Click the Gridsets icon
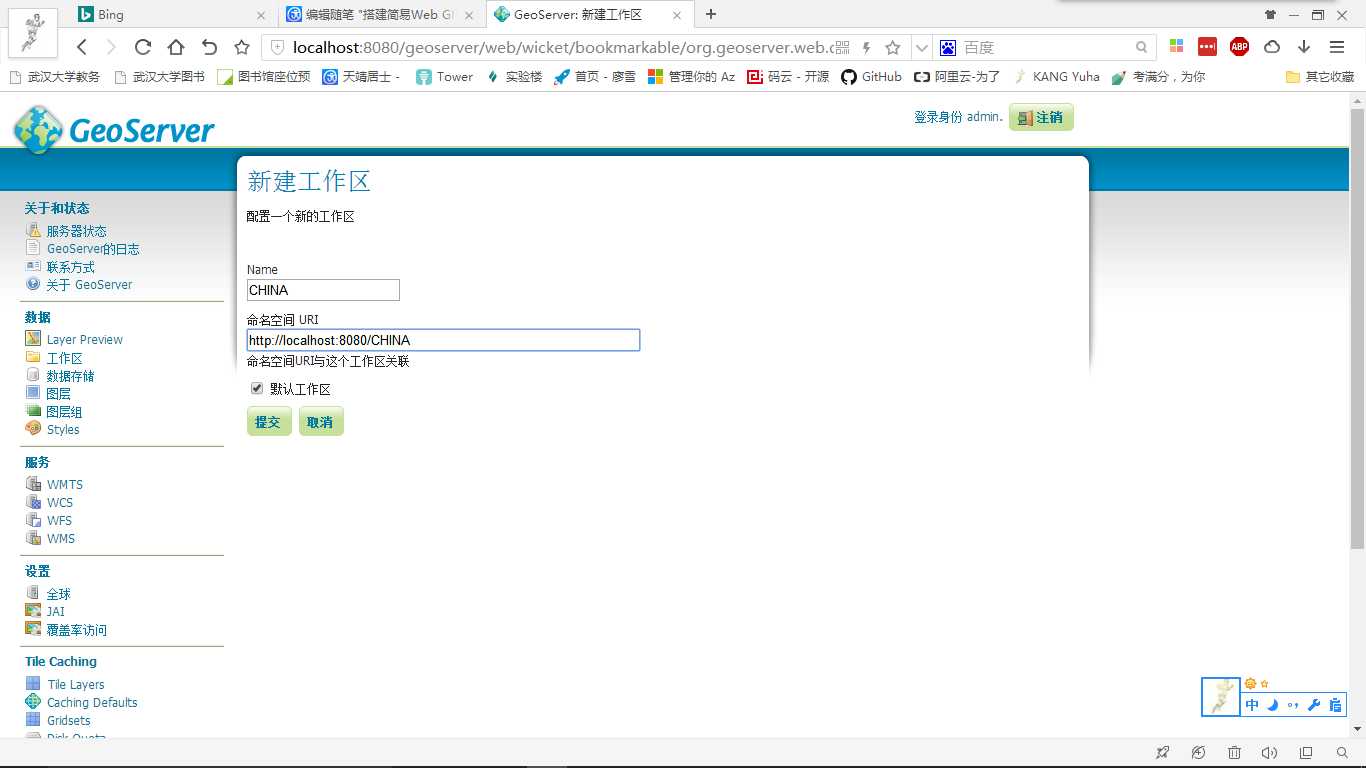The image size is (1366, 768). click(x=33, y=720)
